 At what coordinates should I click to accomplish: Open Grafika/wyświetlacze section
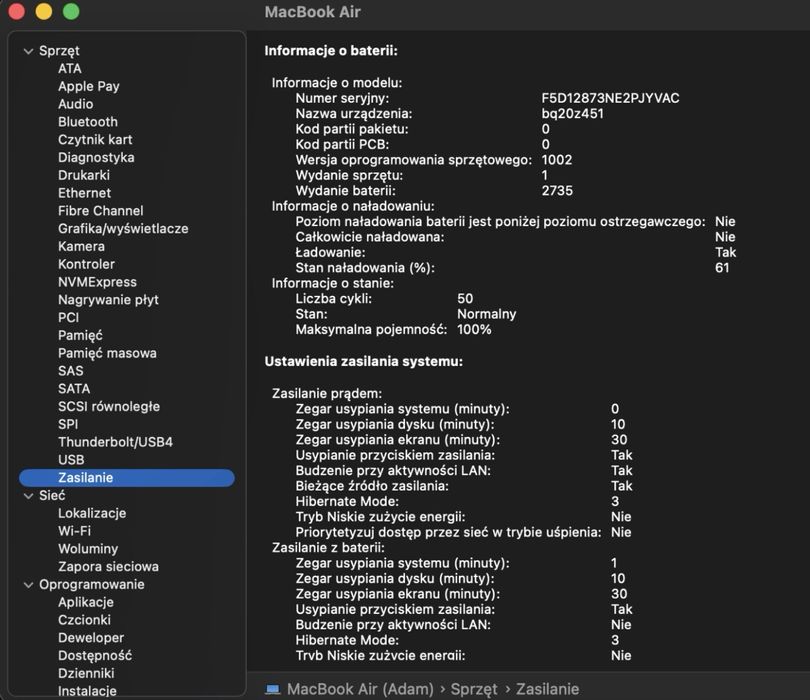123,228
